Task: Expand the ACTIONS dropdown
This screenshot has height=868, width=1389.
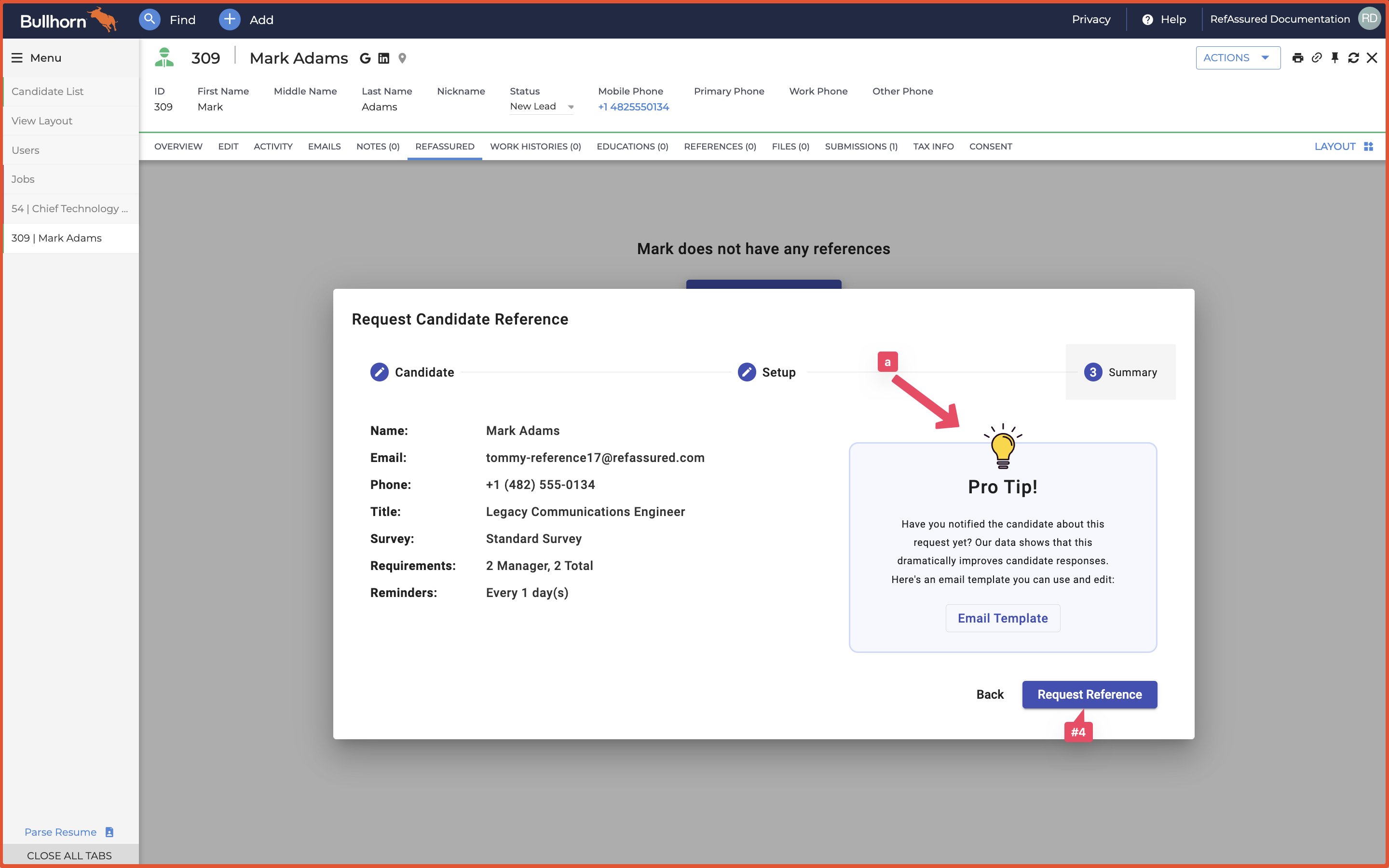Action: coord(1238,57)
